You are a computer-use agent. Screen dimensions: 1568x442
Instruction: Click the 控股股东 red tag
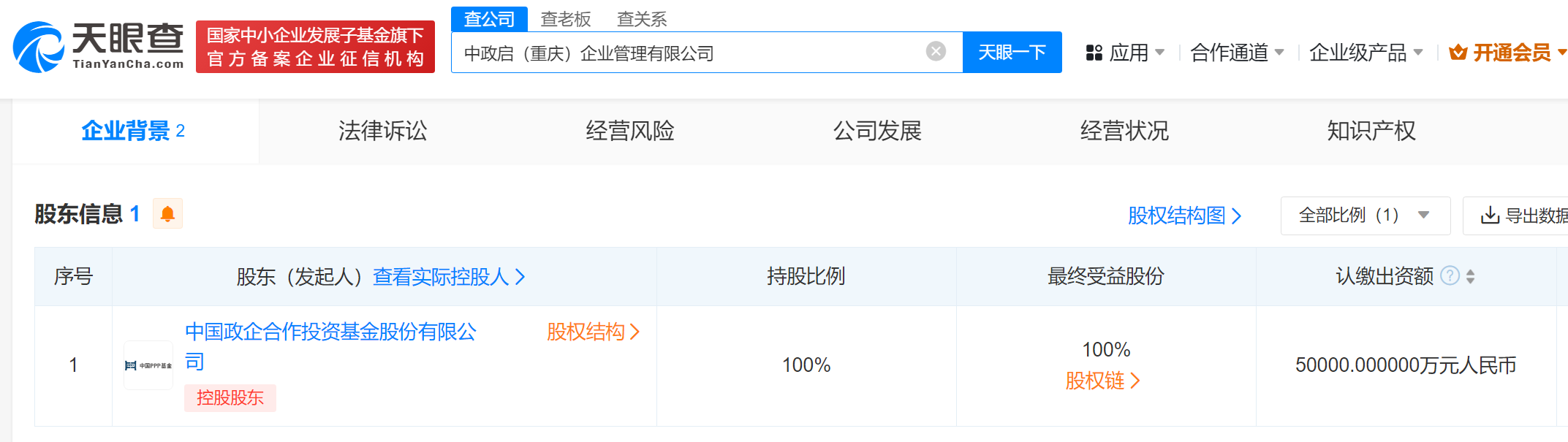(230, 397)
